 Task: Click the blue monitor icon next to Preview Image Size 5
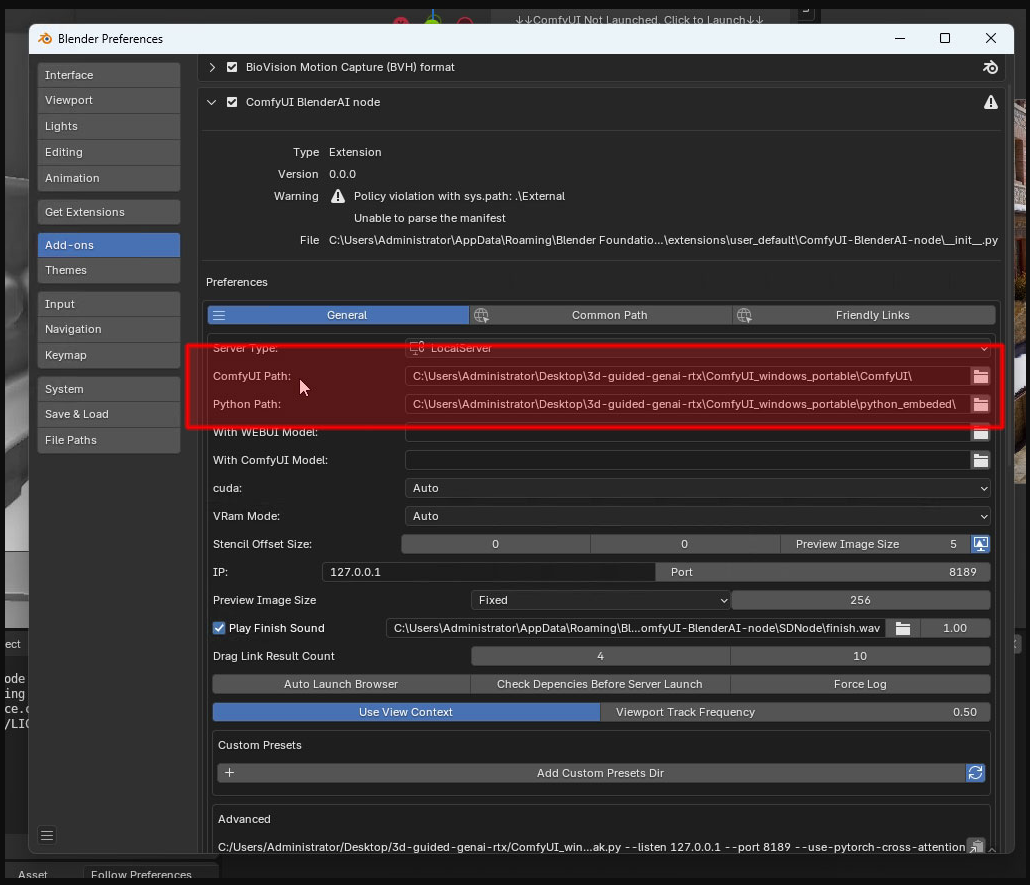[980, 544]
